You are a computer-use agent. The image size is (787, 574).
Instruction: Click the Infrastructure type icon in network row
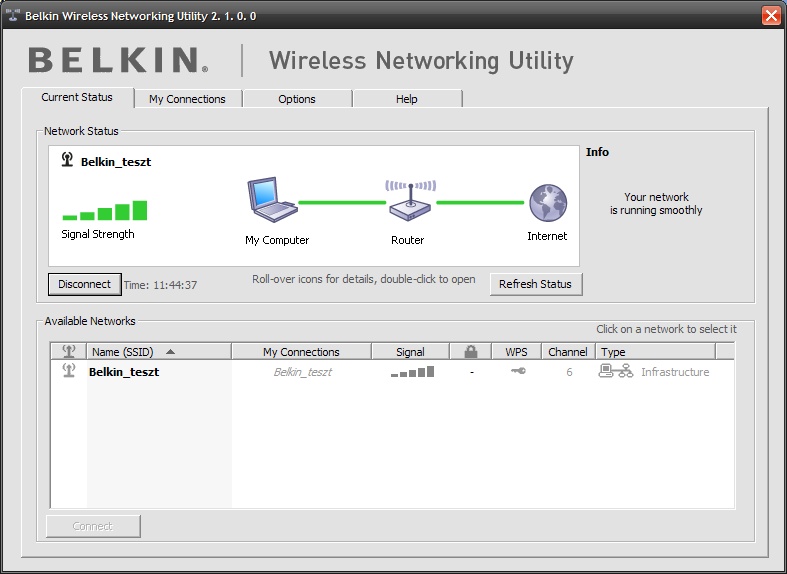click(615, 371)
